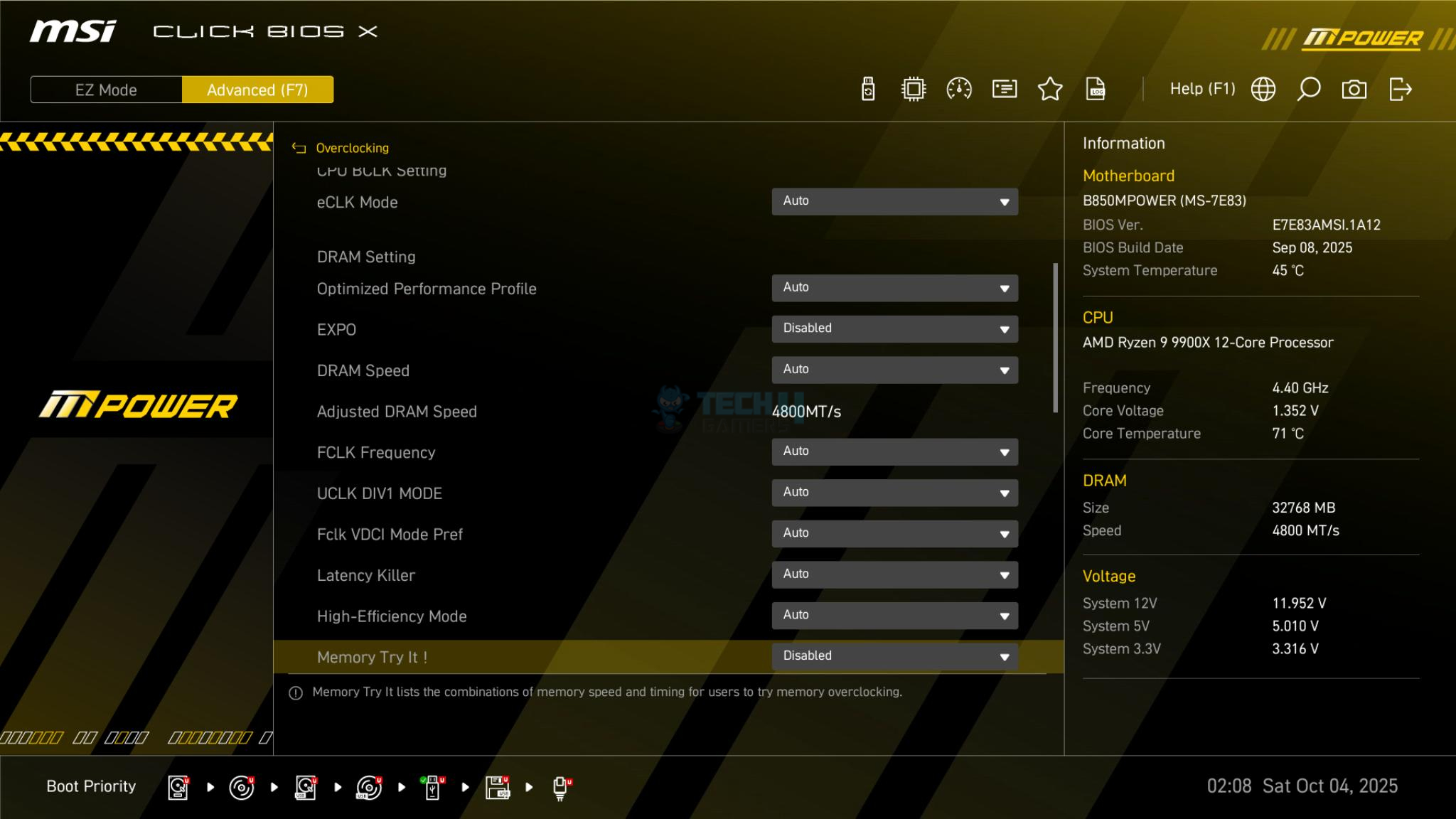
Task: Expand the DRAM Speed dropdown
Action: (894, 370)
